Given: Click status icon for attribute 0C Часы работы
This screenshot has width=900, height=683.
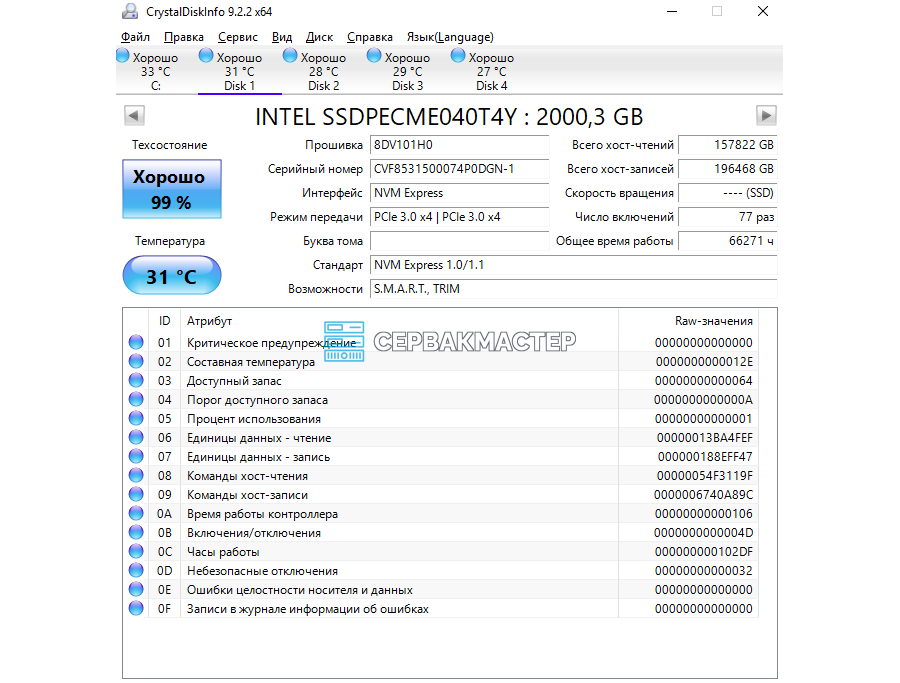Looking at the screenshot, I should [x=136, y=552].
